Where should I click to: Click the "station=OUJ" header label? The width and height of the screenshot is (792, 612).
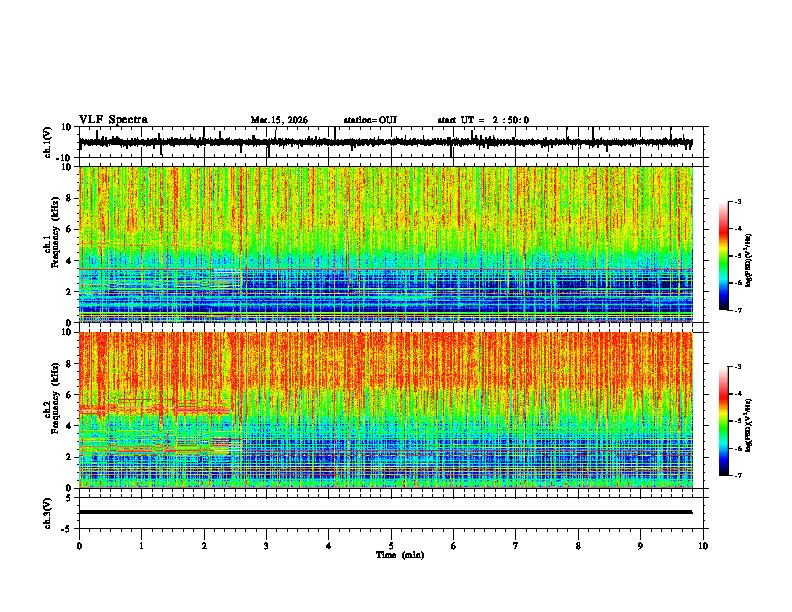tap(370, 120)
